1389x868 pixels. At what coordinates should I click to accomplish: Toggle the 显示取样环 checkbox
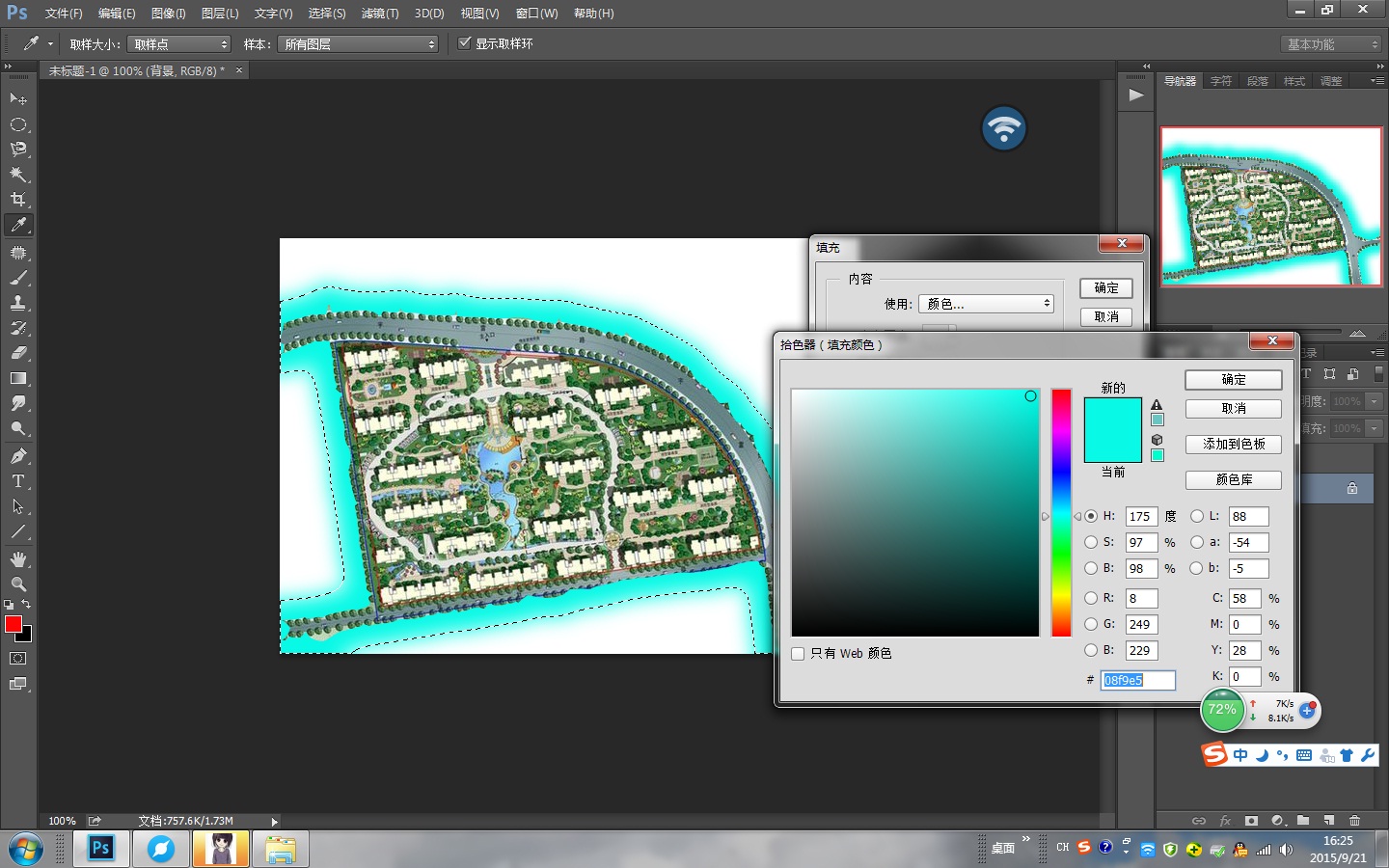coord(465,43)
